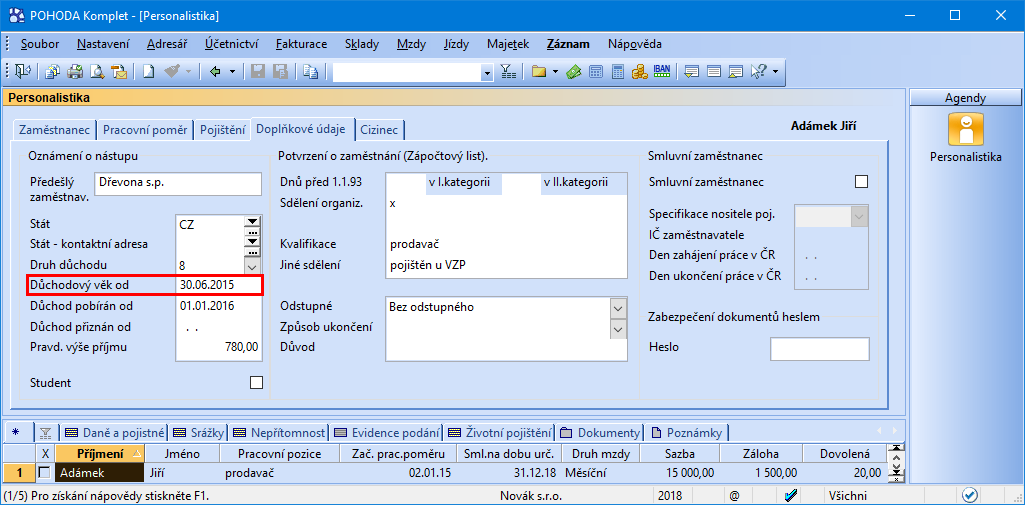Expand the arrow next to the green back icon

(x=231, y=71)
